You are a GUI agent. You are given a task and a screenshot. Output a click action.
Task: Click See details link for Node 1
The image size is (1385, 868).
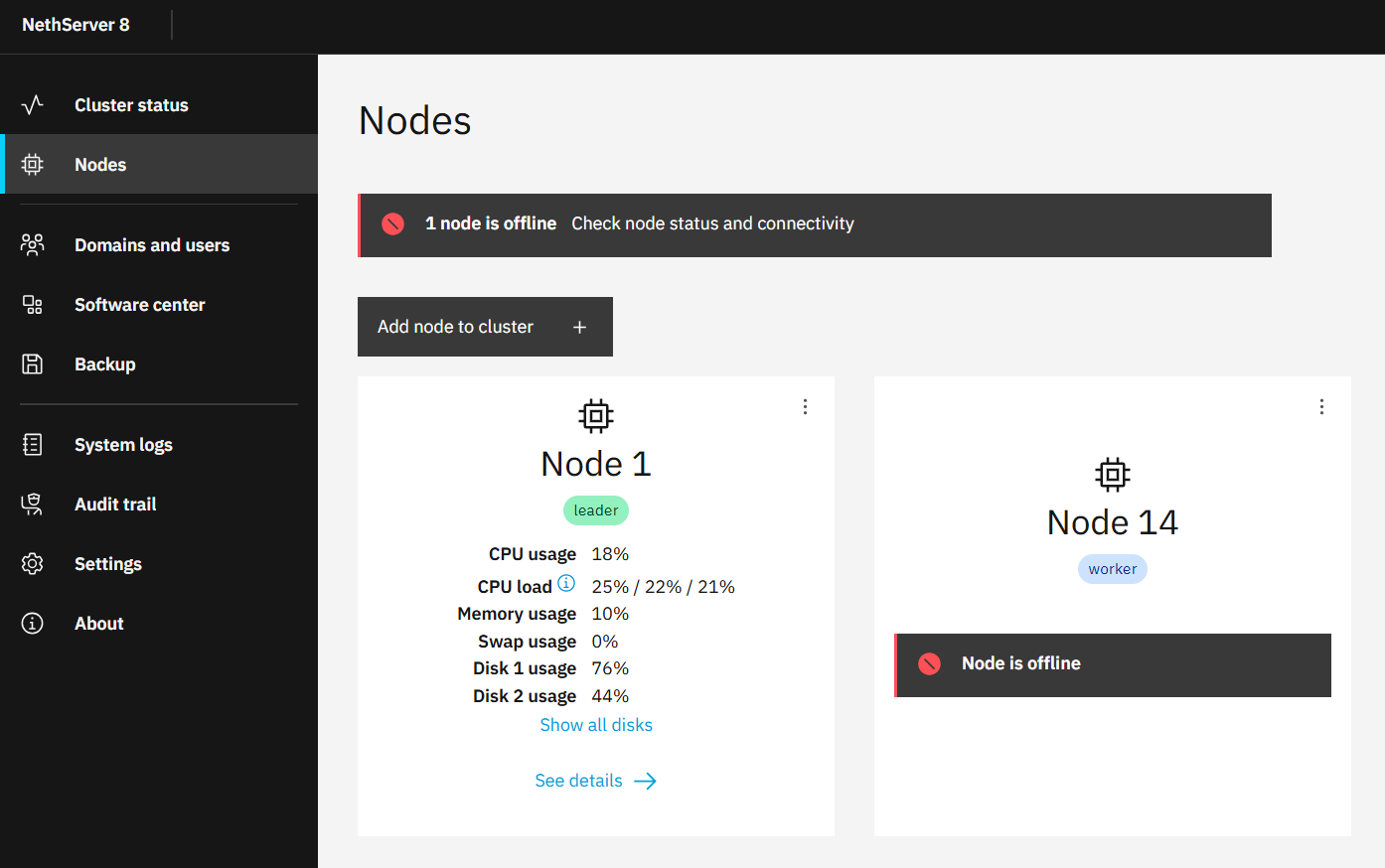pos(596,781)
